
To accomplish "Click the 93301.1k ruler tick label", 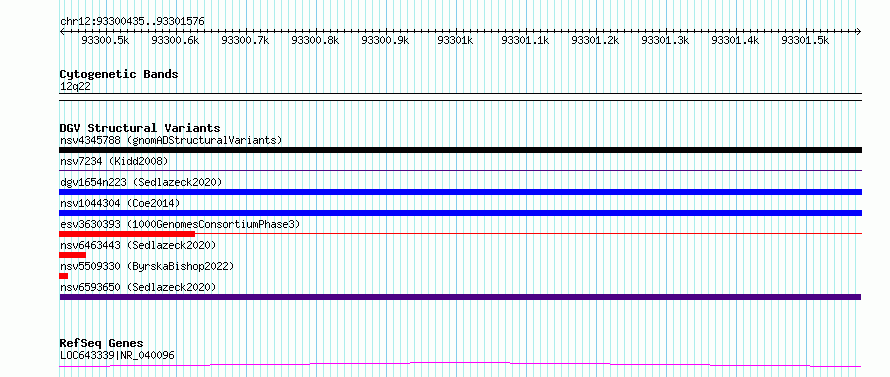I will point(525,40).
